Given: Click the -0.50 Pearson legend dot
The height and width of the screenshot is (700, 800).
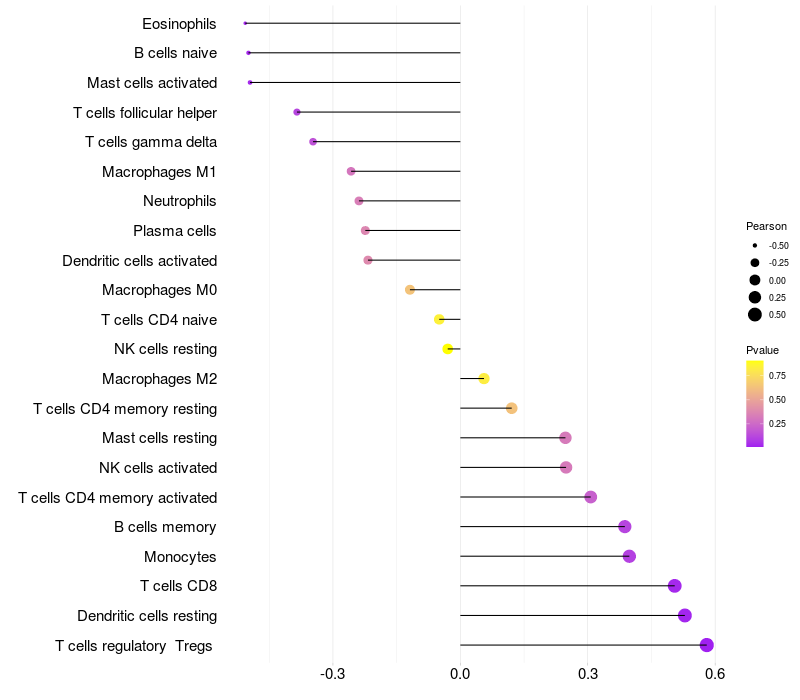Looking at the screenshot, I should point(755,245).
